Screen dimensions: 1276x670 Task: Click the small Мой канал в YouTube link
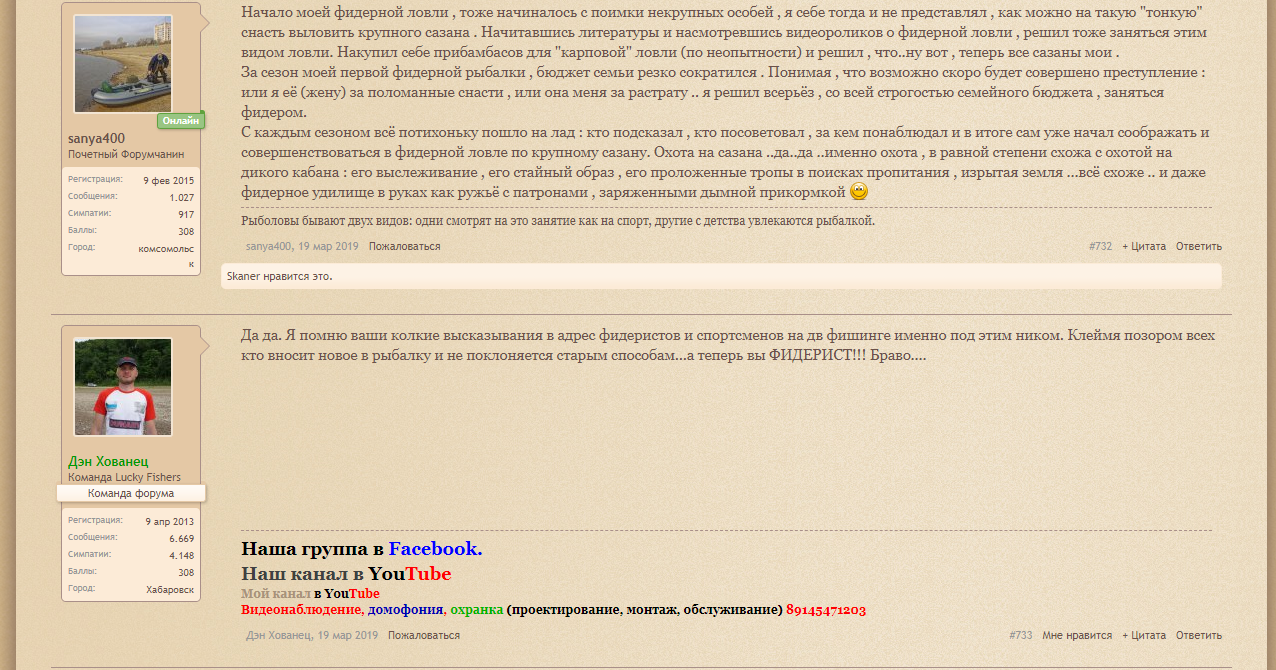pyautogui.click(x=310, y=593)
